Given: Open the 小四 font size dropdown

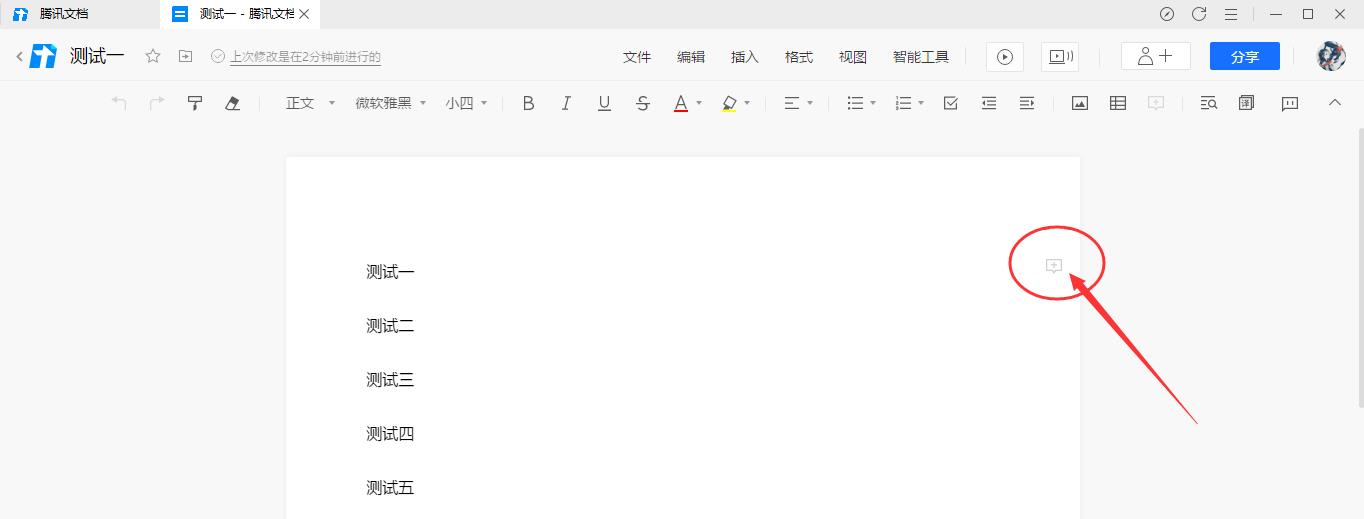Looking at the screenshot, I should click(x=467, y=103).
